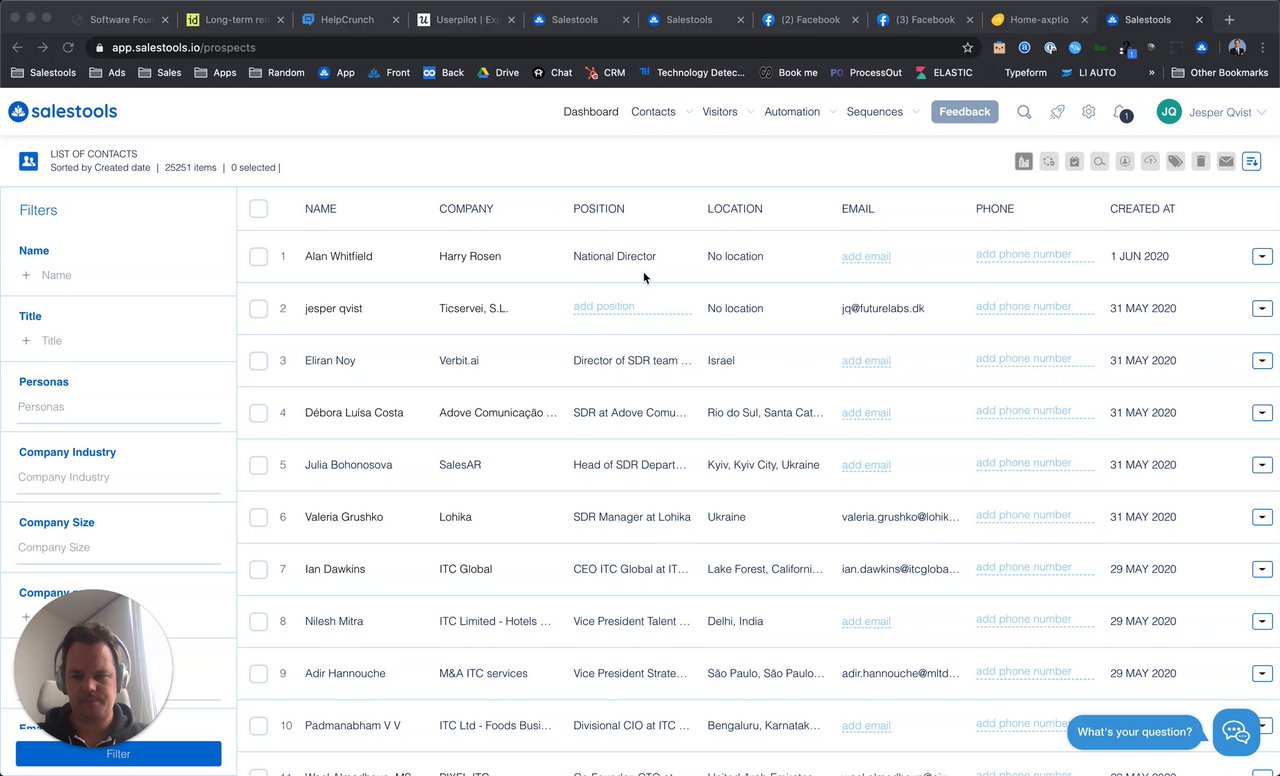
Task: Open the Automation menu
Action: [x=792, y=112]
